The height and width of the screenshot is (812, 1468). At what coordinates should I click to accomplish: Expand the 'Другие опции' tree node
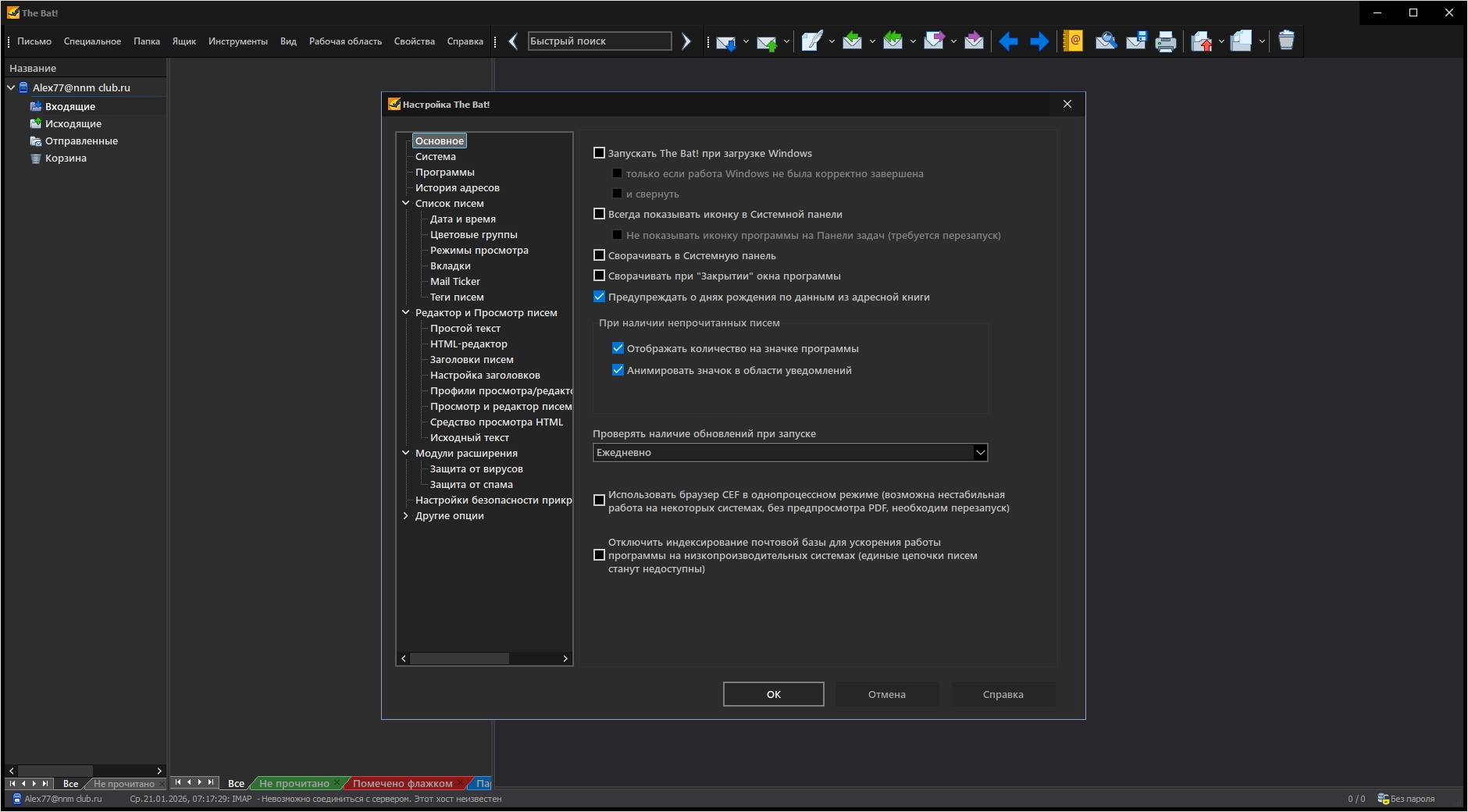point(405,516)
